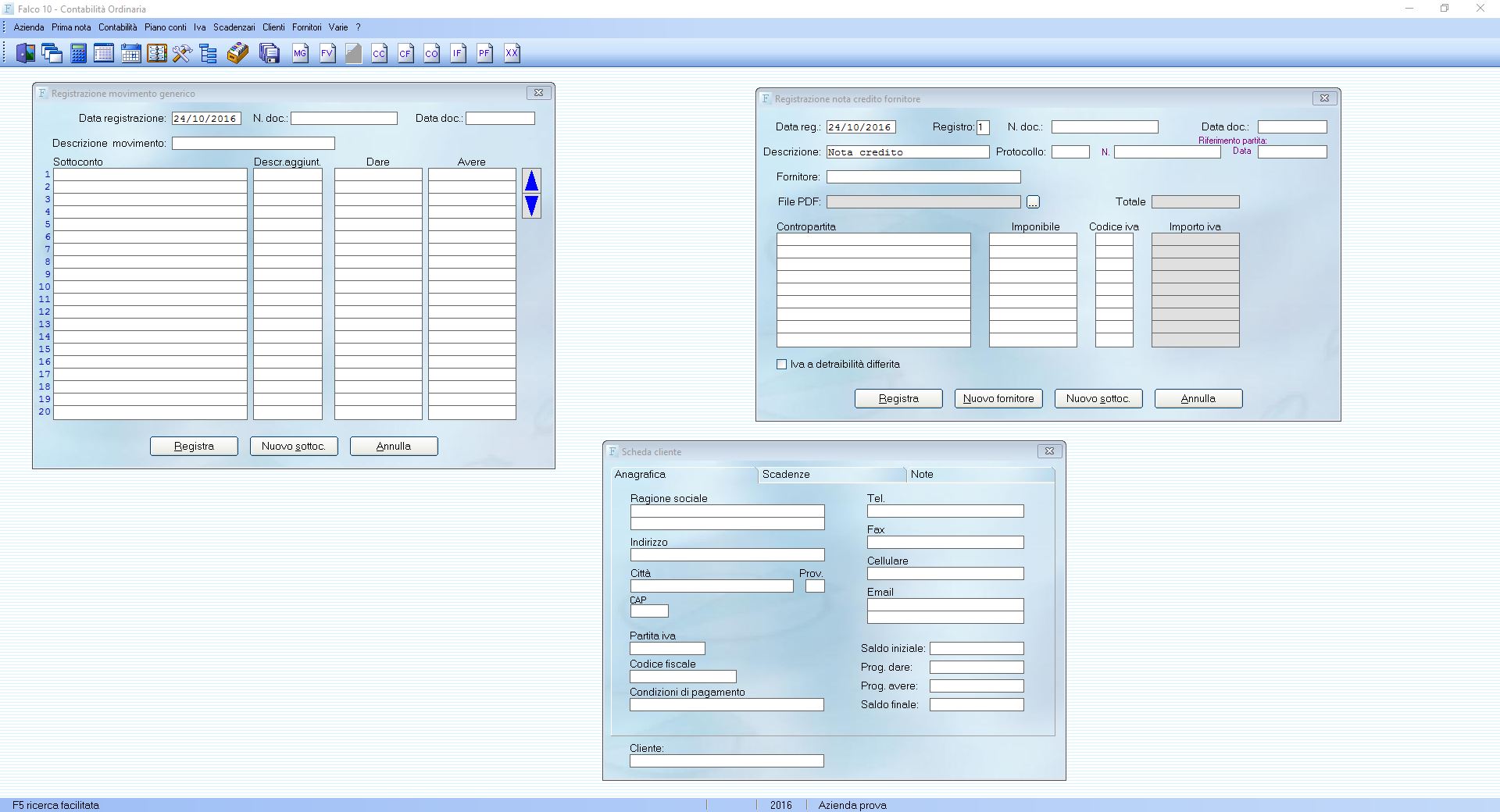
Task: Close the Scheda cliente window
Action: [1049, 451]
